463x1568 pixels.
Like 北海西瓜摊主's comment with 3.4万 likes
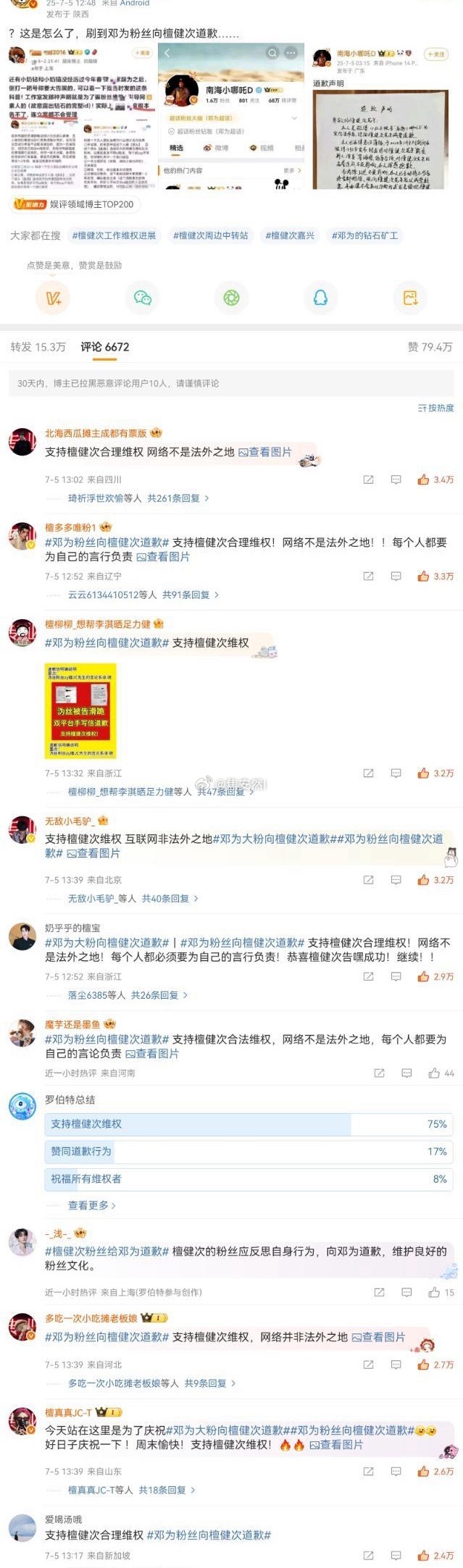(435, 479)
